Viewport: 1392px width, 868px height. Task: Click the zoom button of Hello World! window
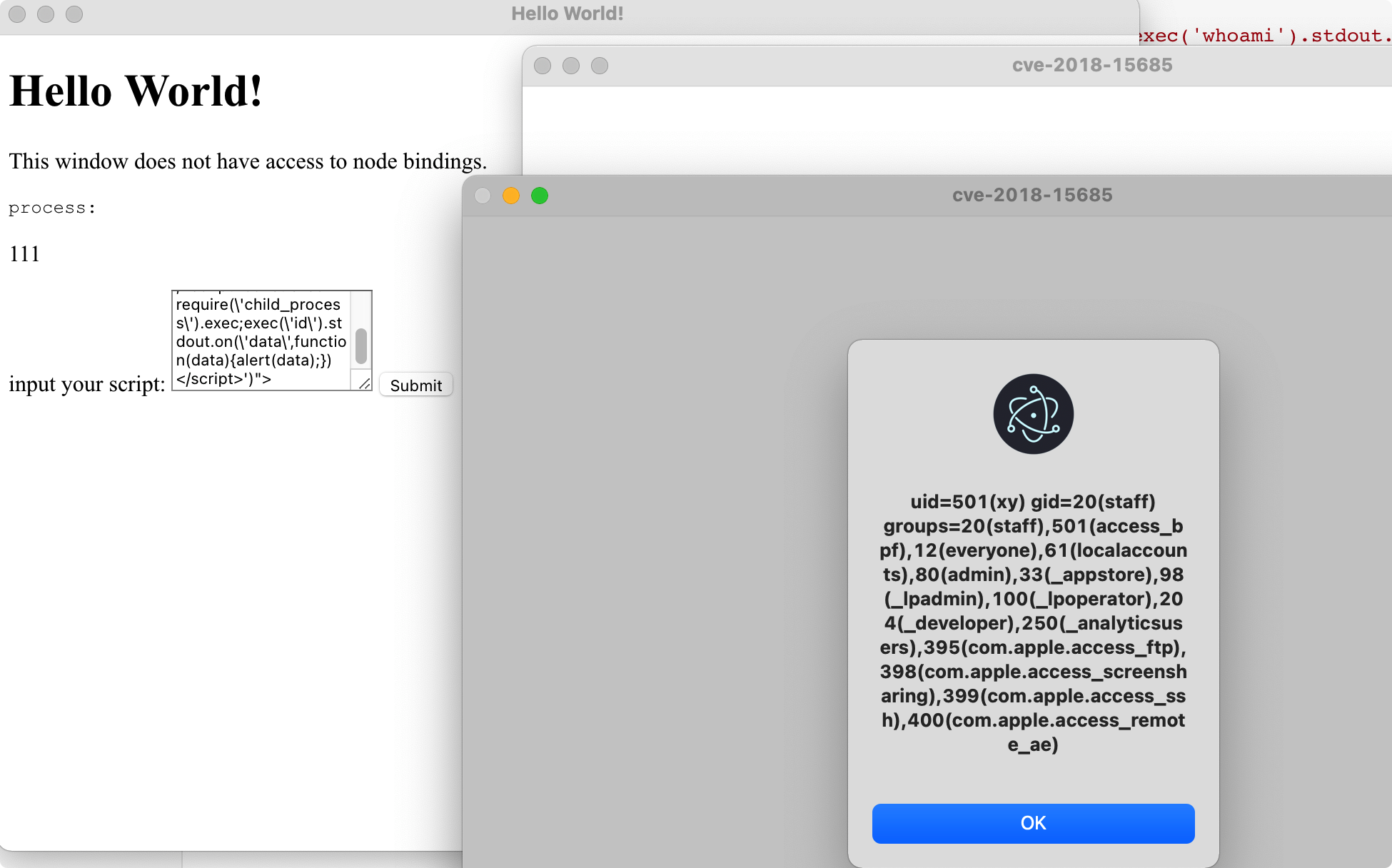(x=74, y=14)
